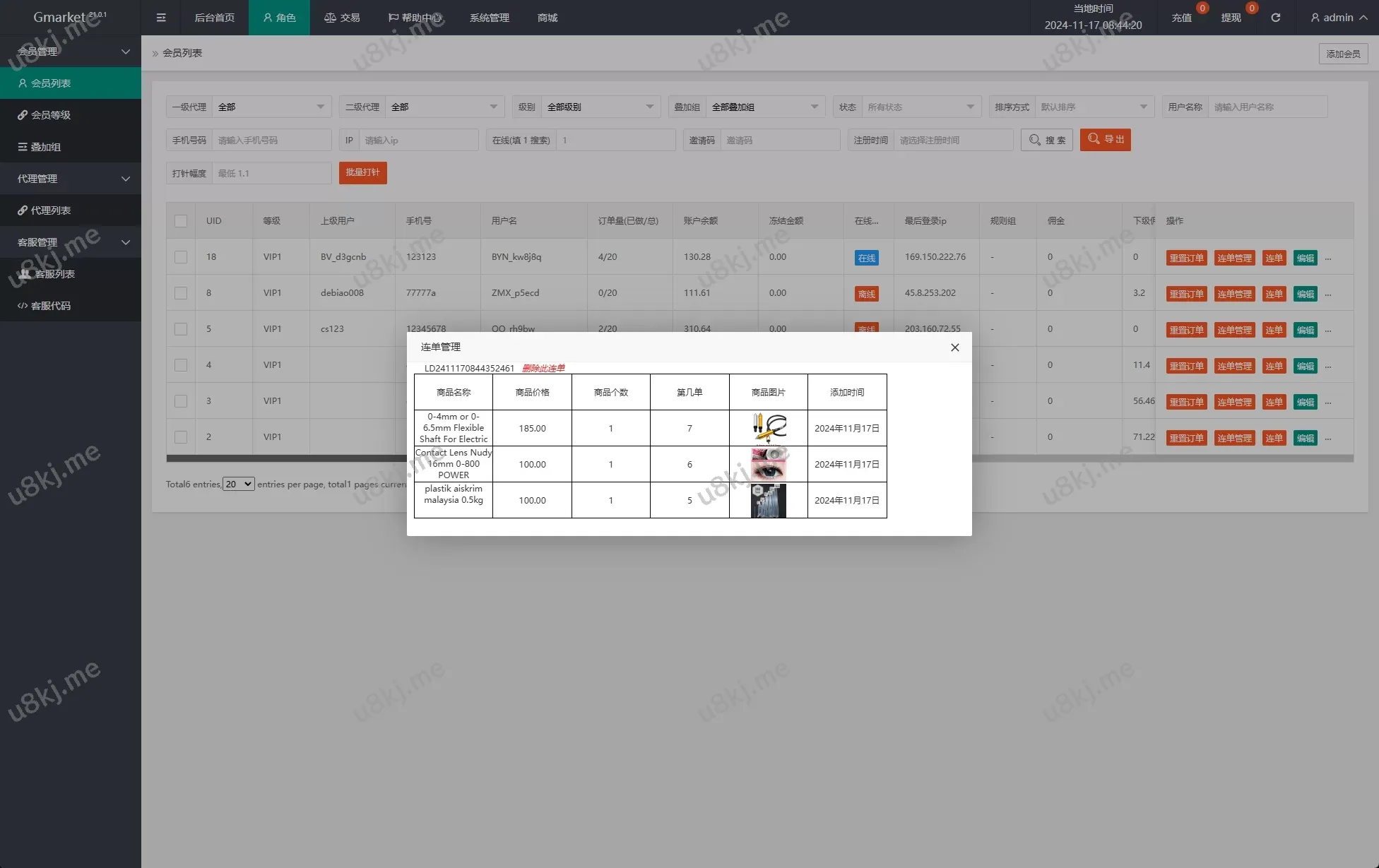
Task: Open 客服代码 code item in sidebar
Action: point(51,306)
